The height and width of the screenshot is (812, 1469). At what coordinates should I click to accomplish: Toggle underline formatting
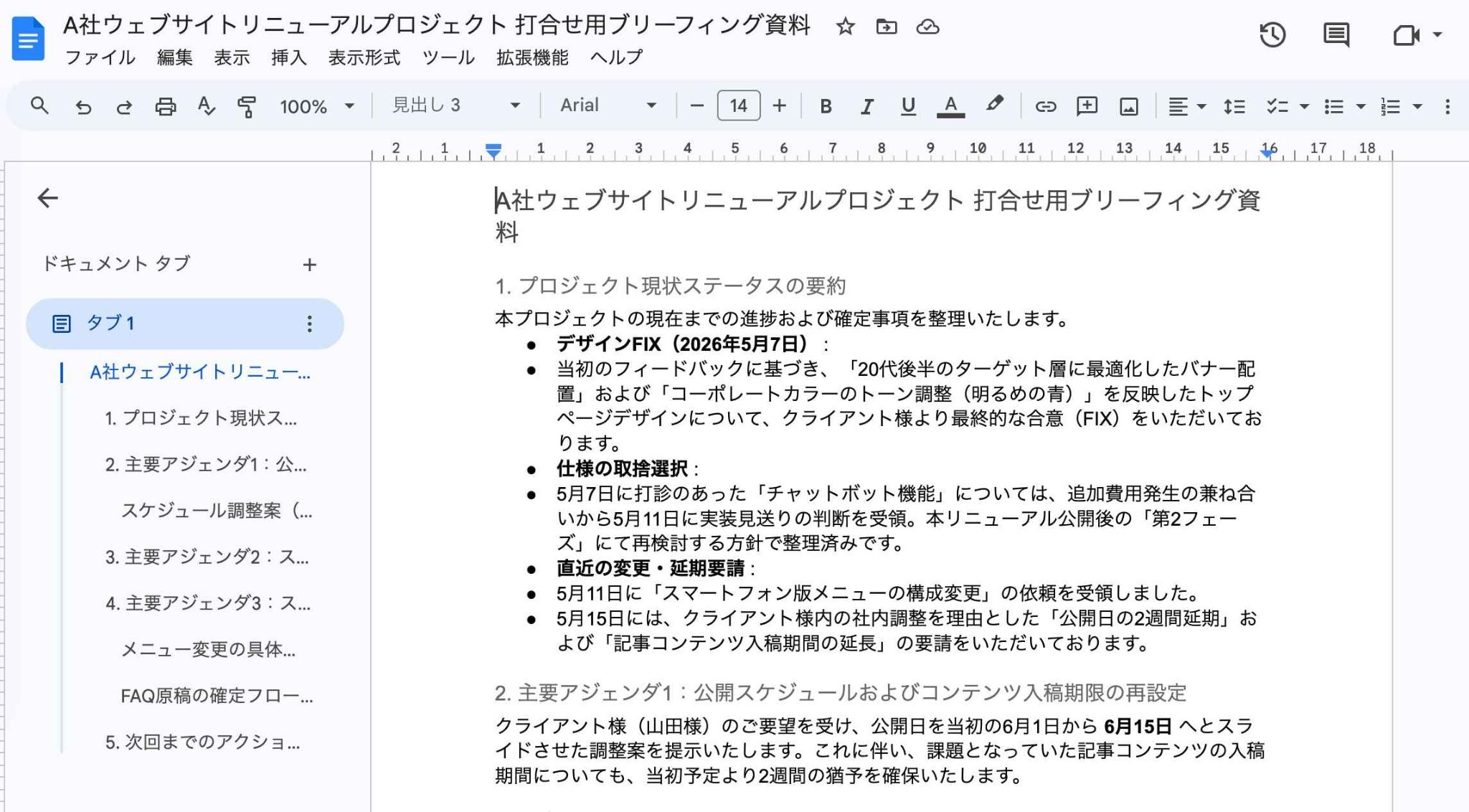pyautogui.click(x=908, y=106)
